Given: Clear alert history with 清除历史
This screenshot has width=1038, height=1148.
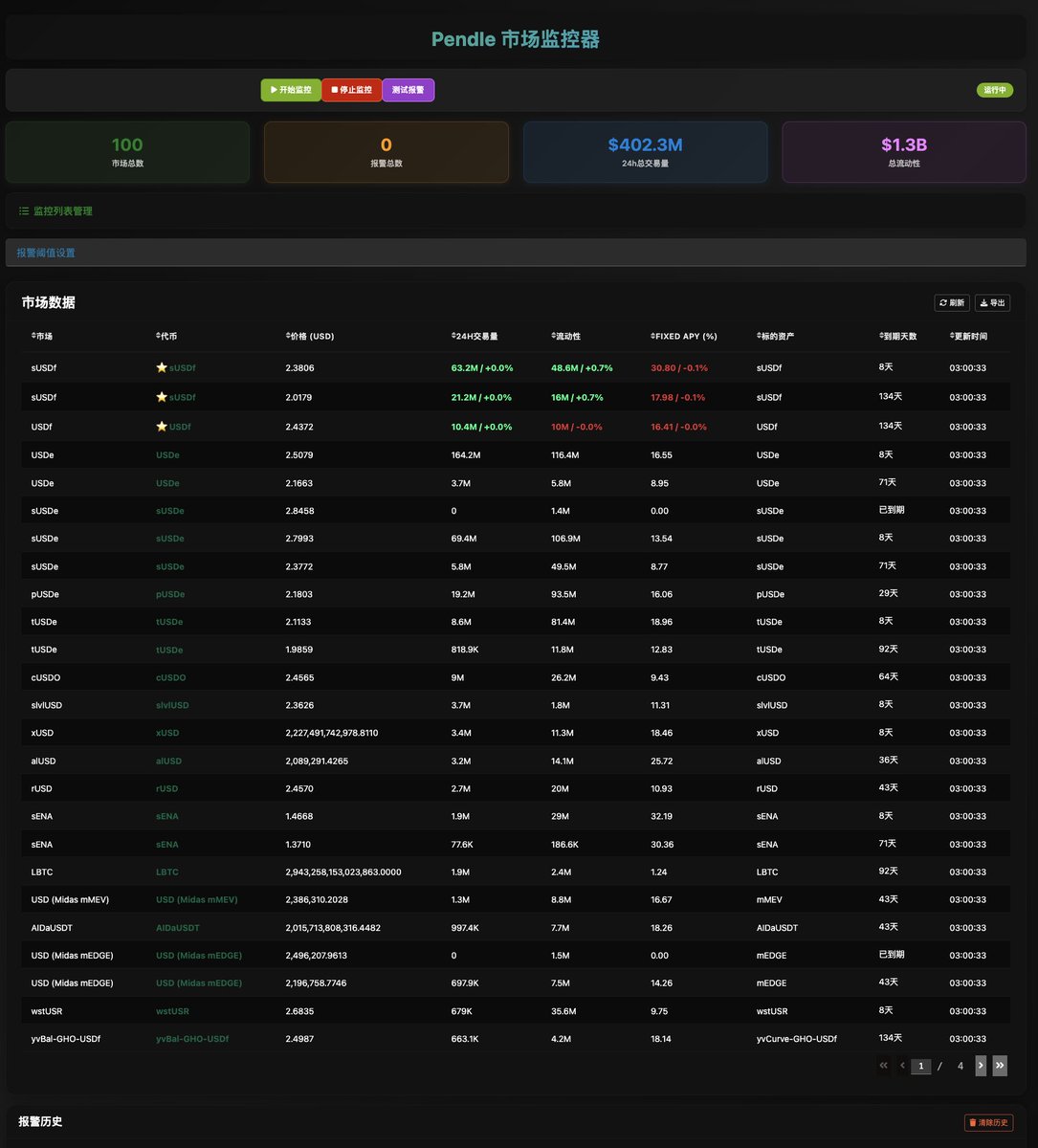Looking at the screenshot, I should [x=988, y=1122].
